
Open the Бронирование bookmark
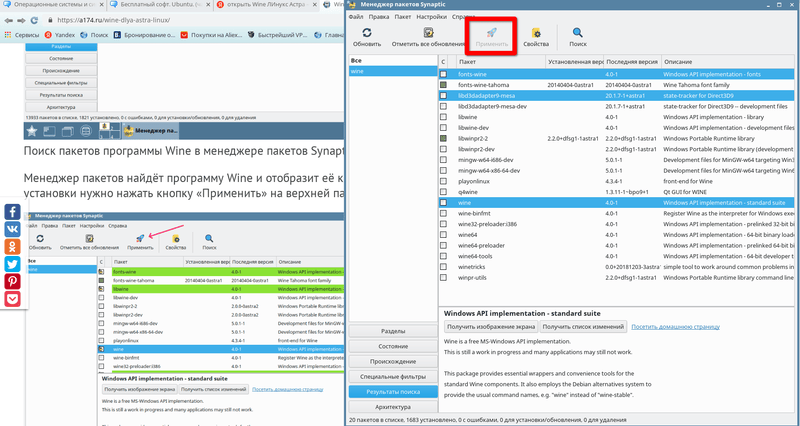(144, 35)
